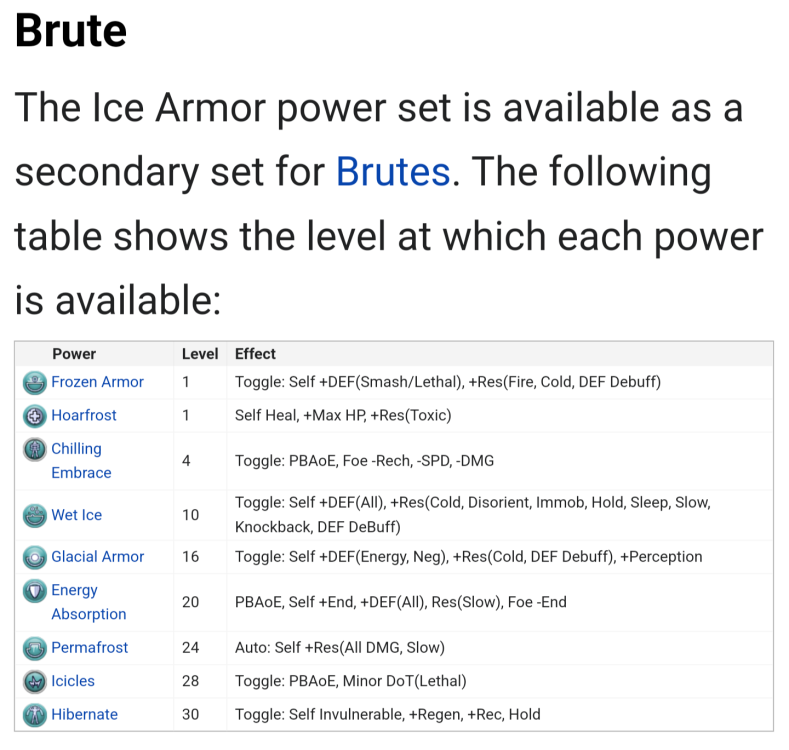
Task: Go to the Wet Ice page
Action: pos(76,515)
